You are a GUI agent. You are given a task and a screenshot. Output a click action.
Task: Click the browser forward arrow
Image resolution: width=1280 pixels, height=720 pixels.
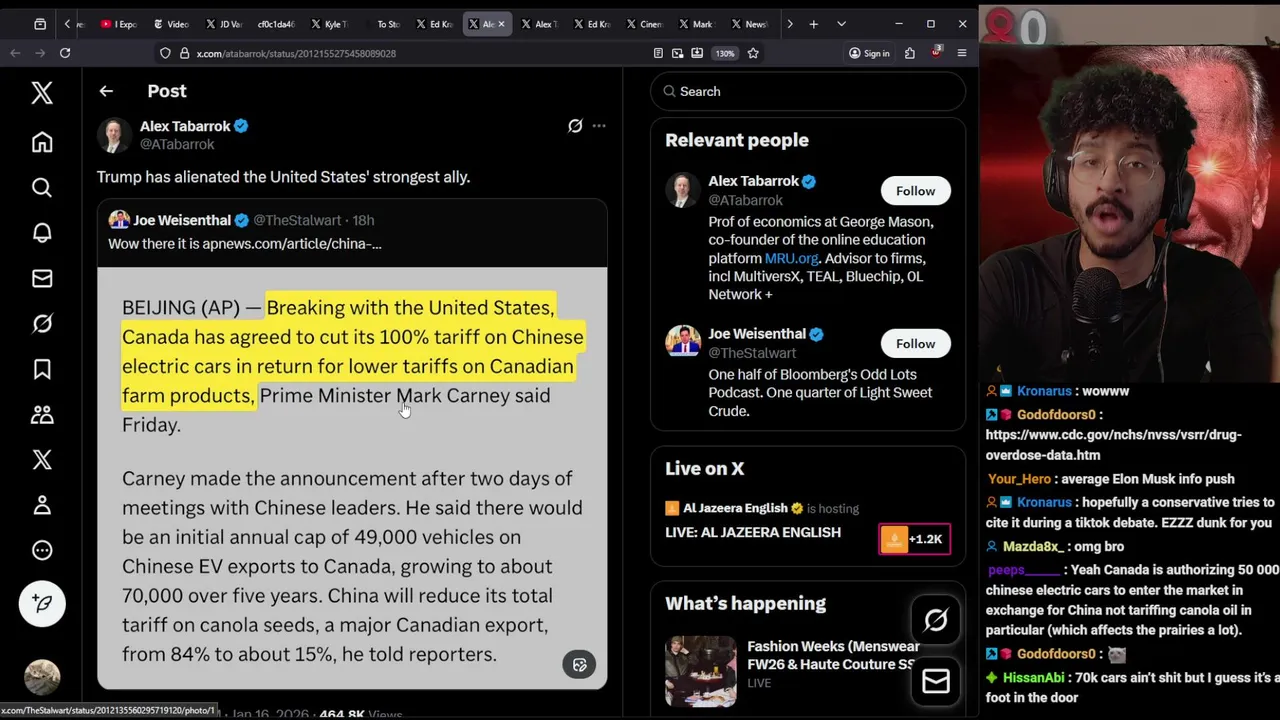pyautogui.click(x=40, y=53)
